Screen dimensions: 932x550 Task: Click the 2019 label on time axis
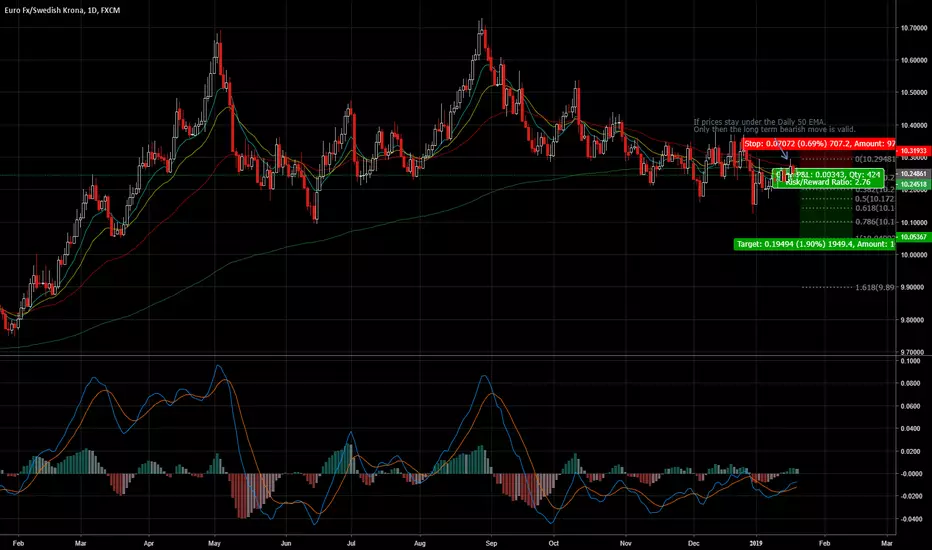[756, 540]
